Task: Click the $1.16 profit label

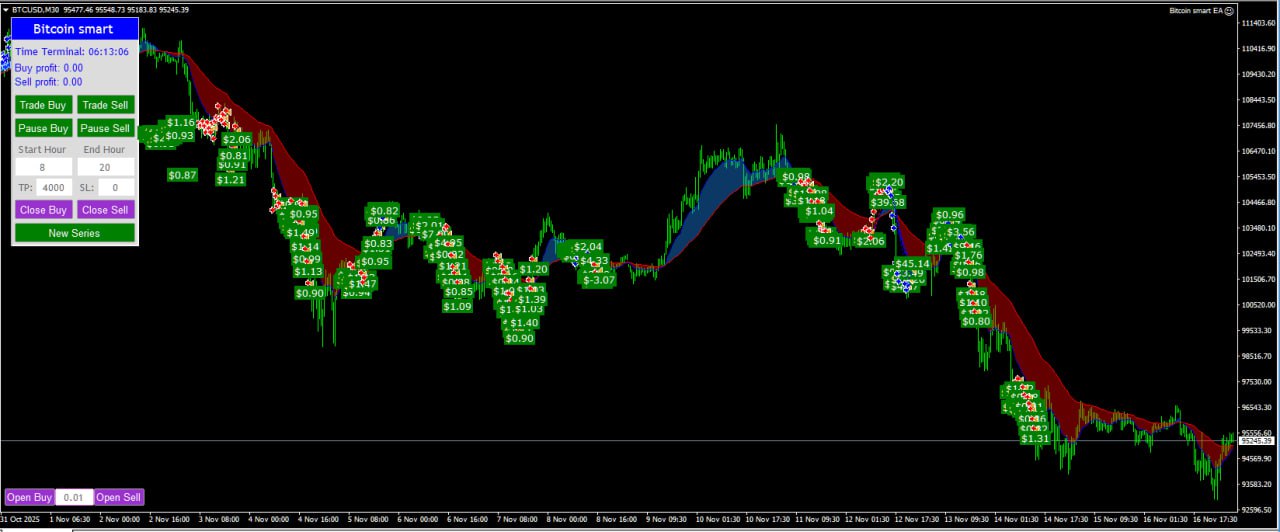Action: [181, 122]
